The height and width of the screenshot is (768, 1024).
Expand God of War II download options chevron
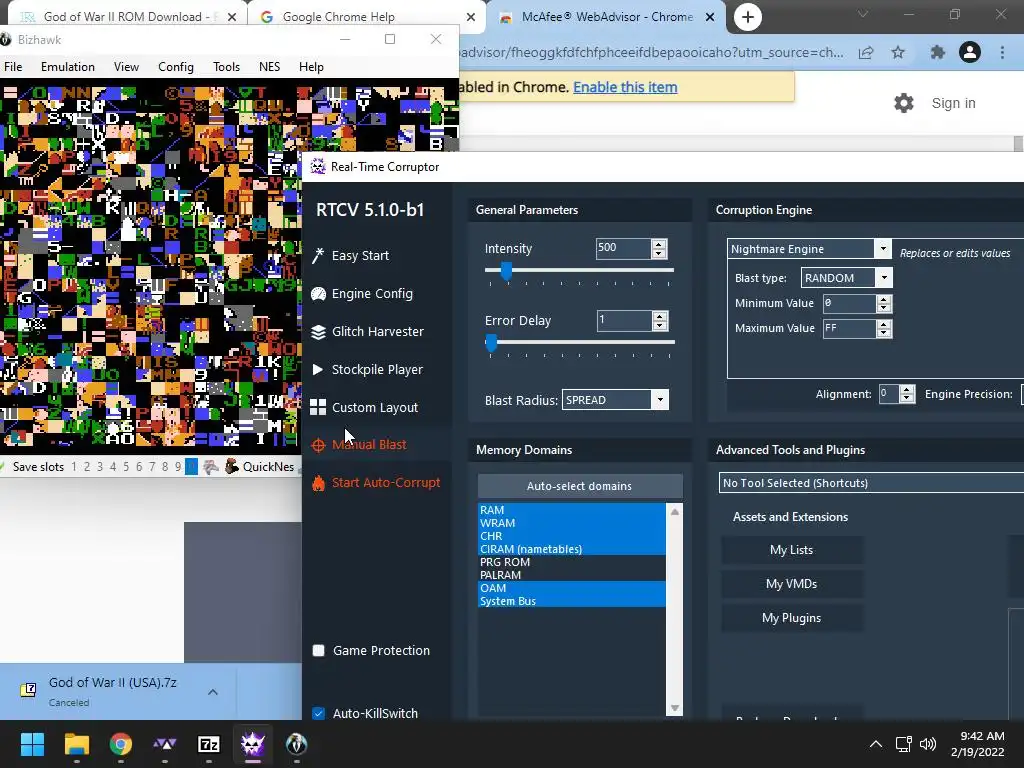tap(213, 692)
